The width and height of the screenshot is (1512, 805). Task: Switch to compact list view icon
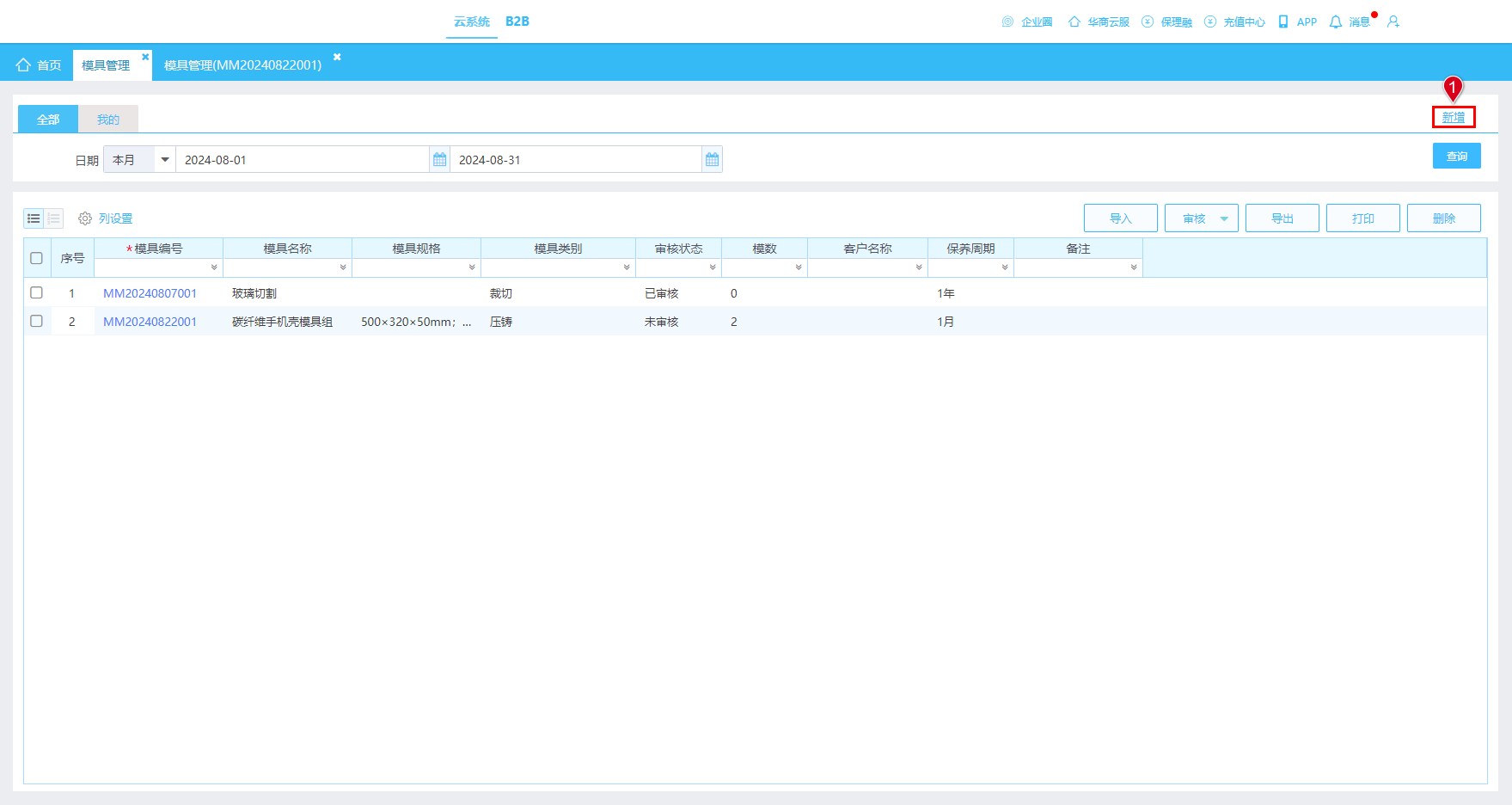coord(34,218)
